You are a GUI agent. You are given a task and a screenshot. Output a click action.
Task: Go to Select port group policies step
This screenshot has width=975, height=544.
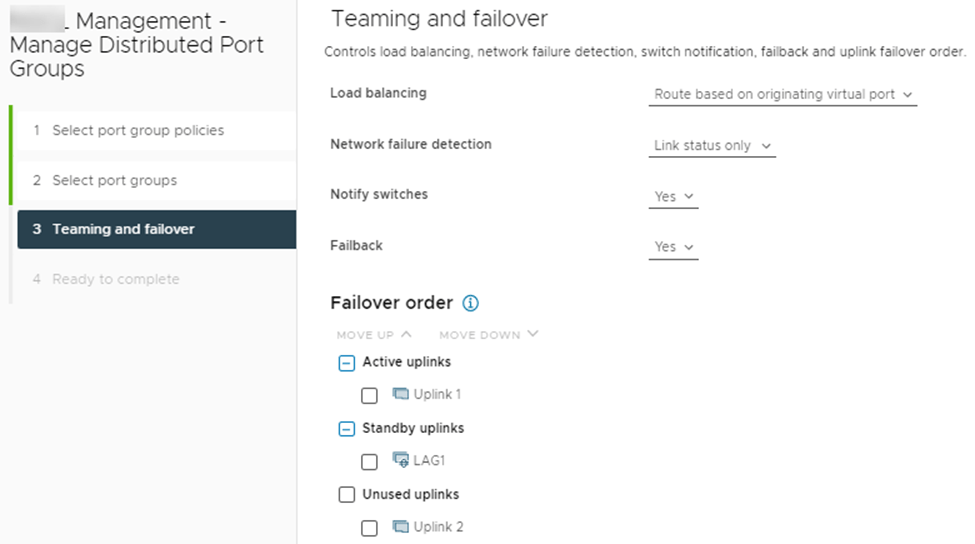pyautogui.click(x=138, y=130)
